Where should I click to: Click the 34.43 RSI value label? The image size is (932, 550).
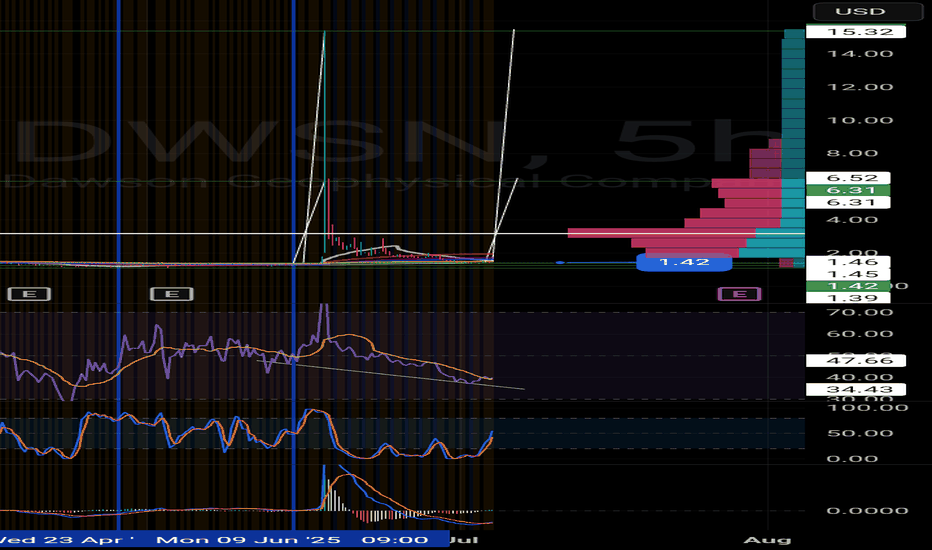tap(856, 389)
